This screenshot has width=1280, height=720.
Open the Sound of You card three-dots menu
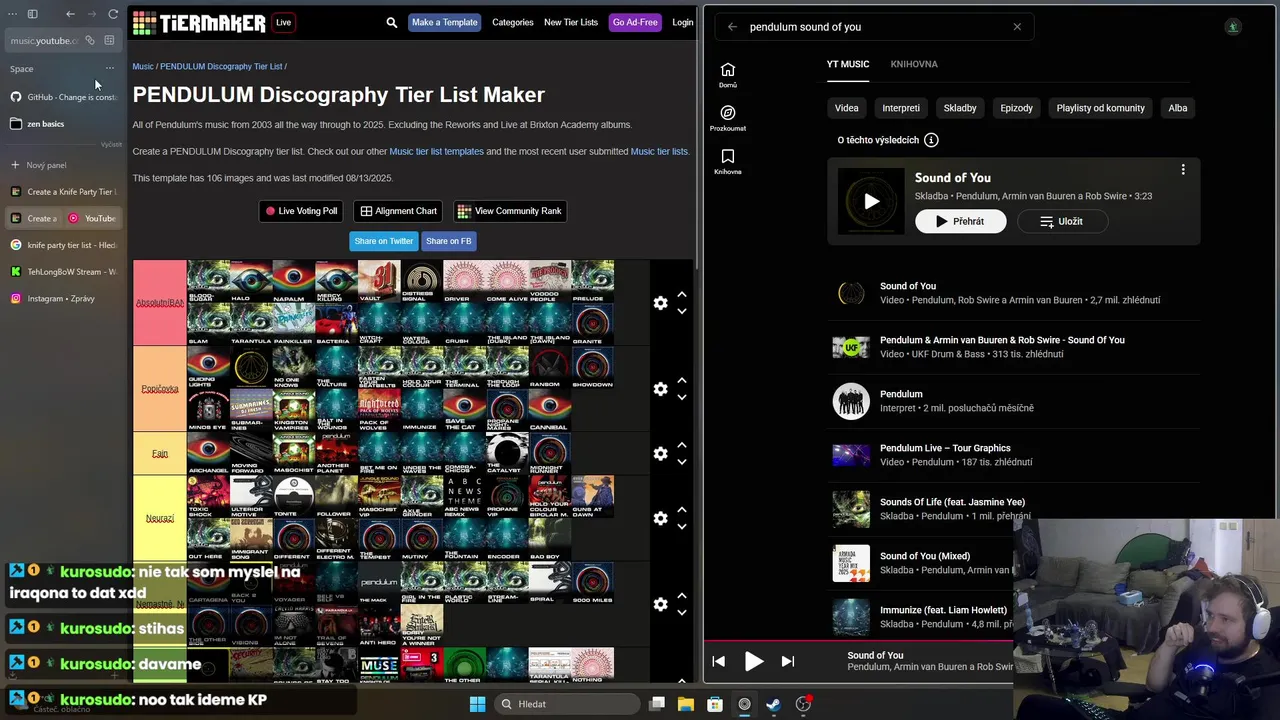[1183, 170]
